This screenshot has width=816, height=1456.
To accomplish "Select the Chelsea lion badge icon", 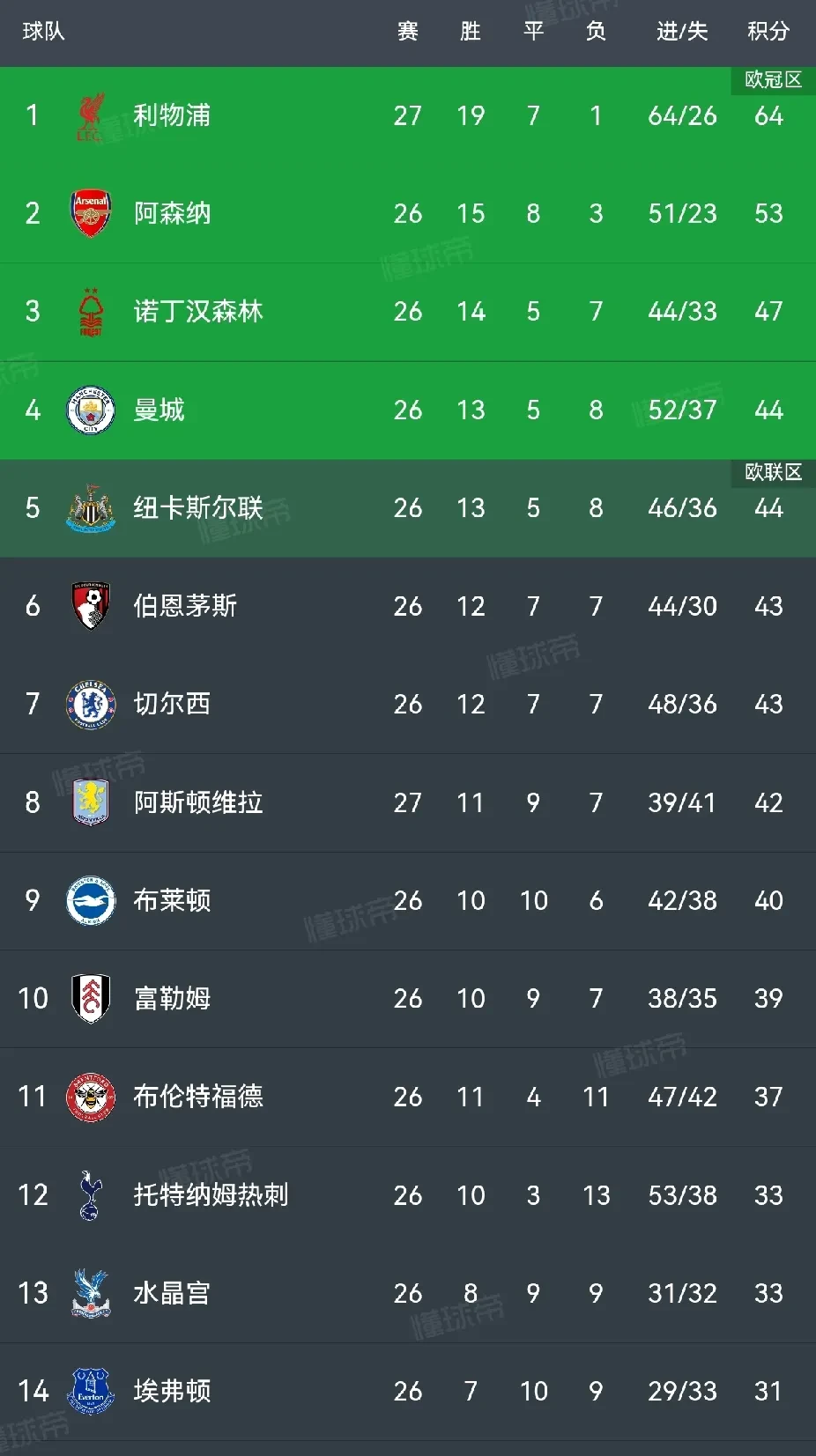I will pos(89,704).
